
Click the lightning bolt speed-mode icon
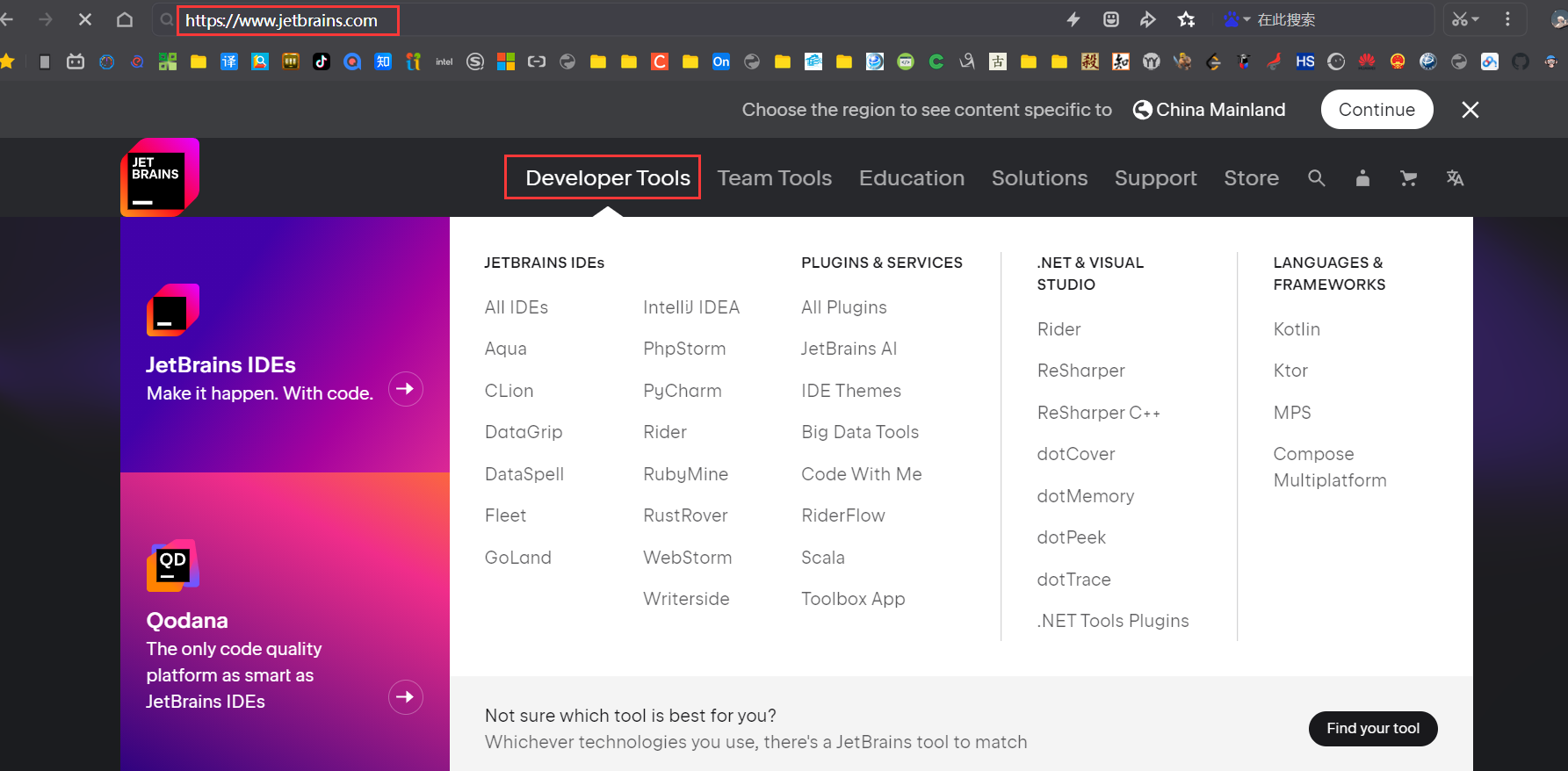1073,19
